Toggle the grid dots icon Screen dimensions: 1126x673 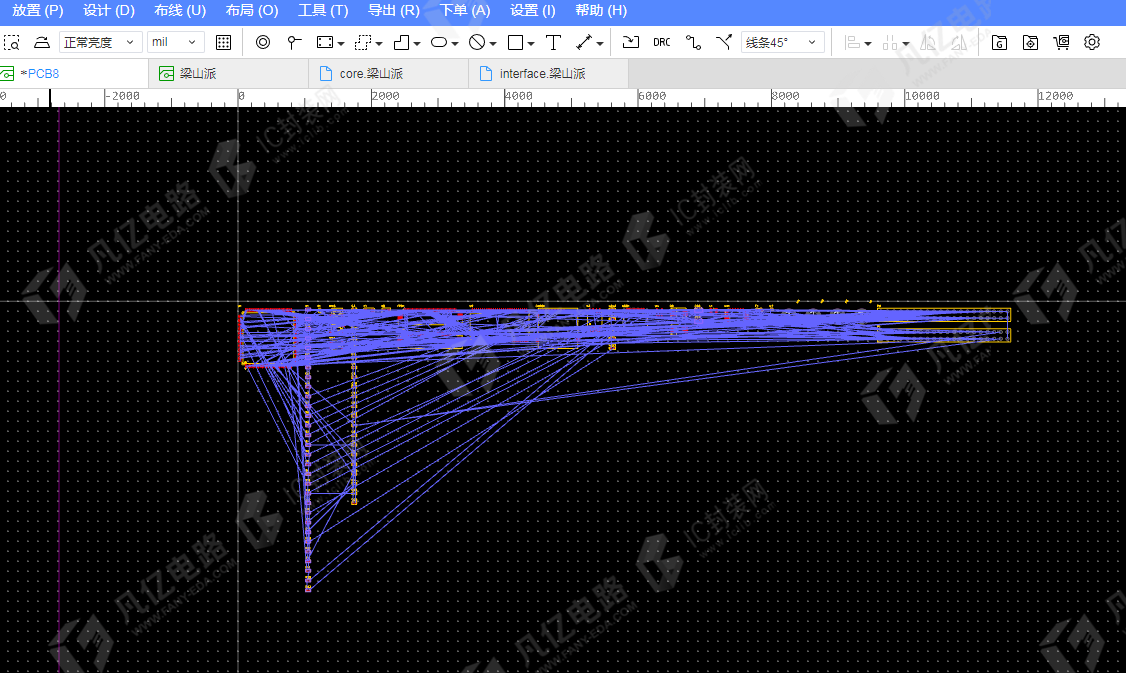[x=223, y=42]
